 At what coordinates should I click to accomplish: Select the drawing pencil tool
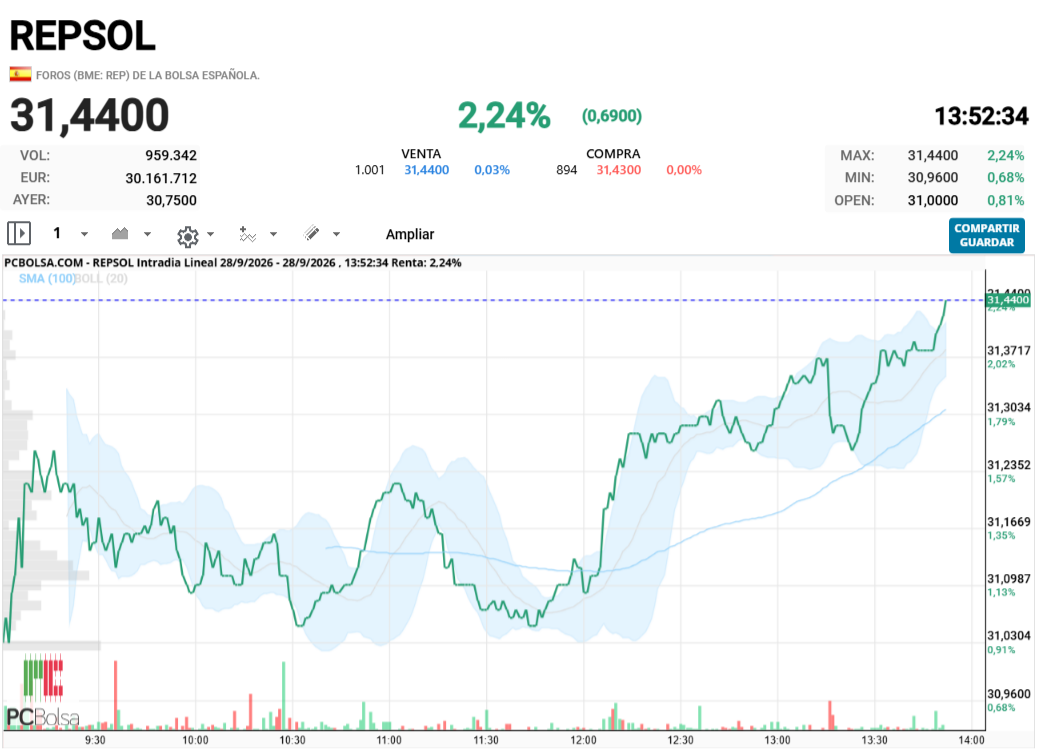click(311, 233)
